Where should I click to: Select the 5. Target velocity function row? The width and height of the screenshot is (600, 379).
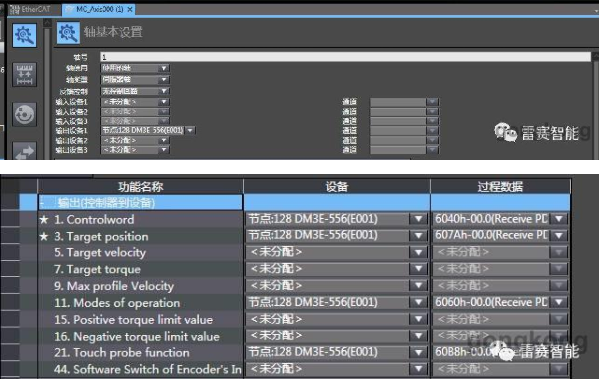tap(140, 253)
